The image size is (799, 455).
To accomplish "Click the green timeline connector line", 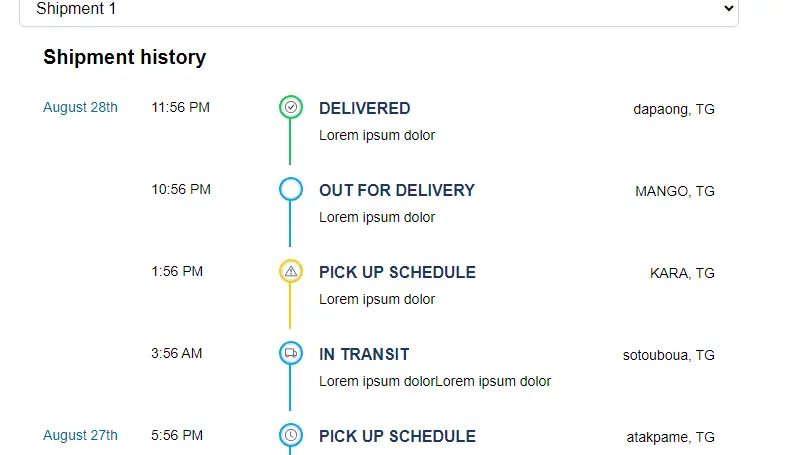I will click(290, 143).
